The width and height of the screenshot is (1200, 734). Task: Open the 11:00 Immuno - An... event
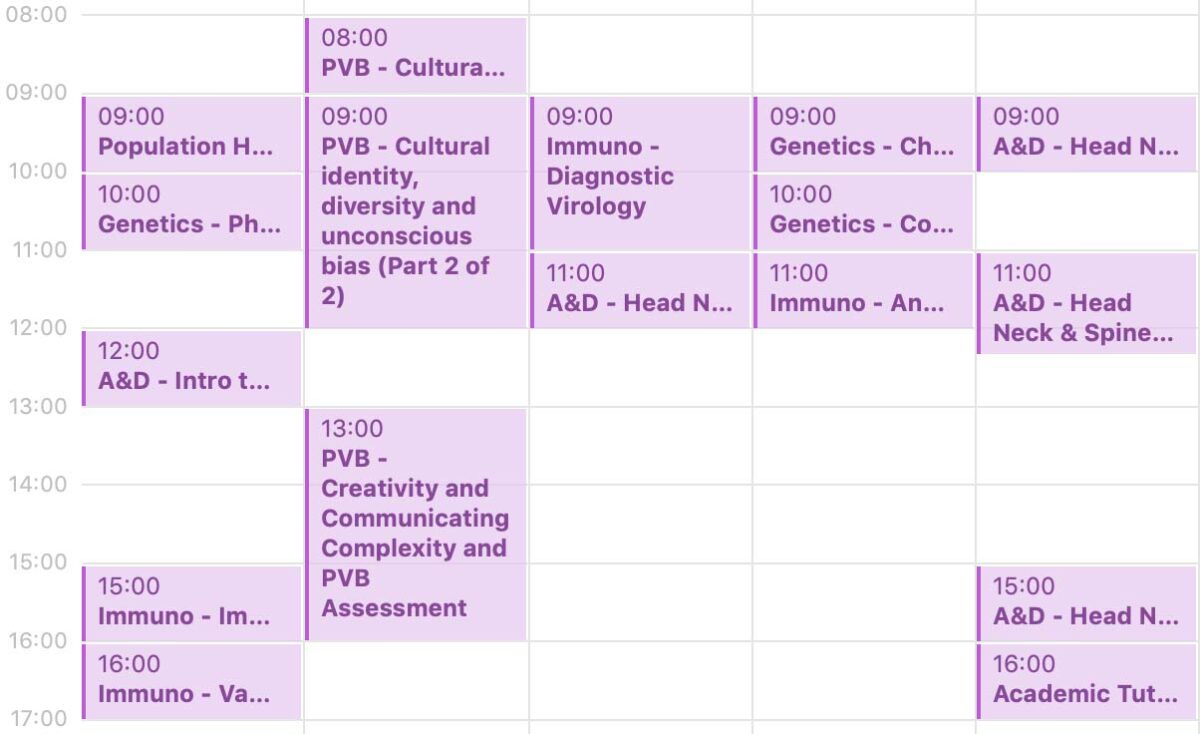pyautogui.click(x=863, y=290)
